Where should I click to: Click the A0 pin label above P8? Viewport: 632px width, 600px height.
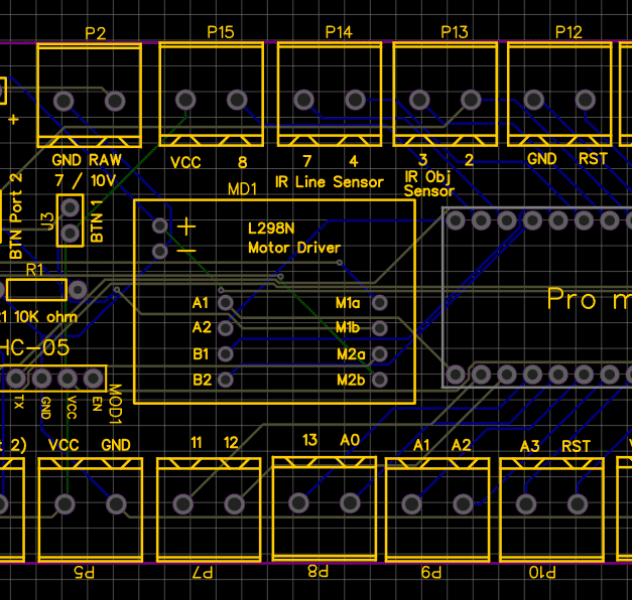[350, 440]
